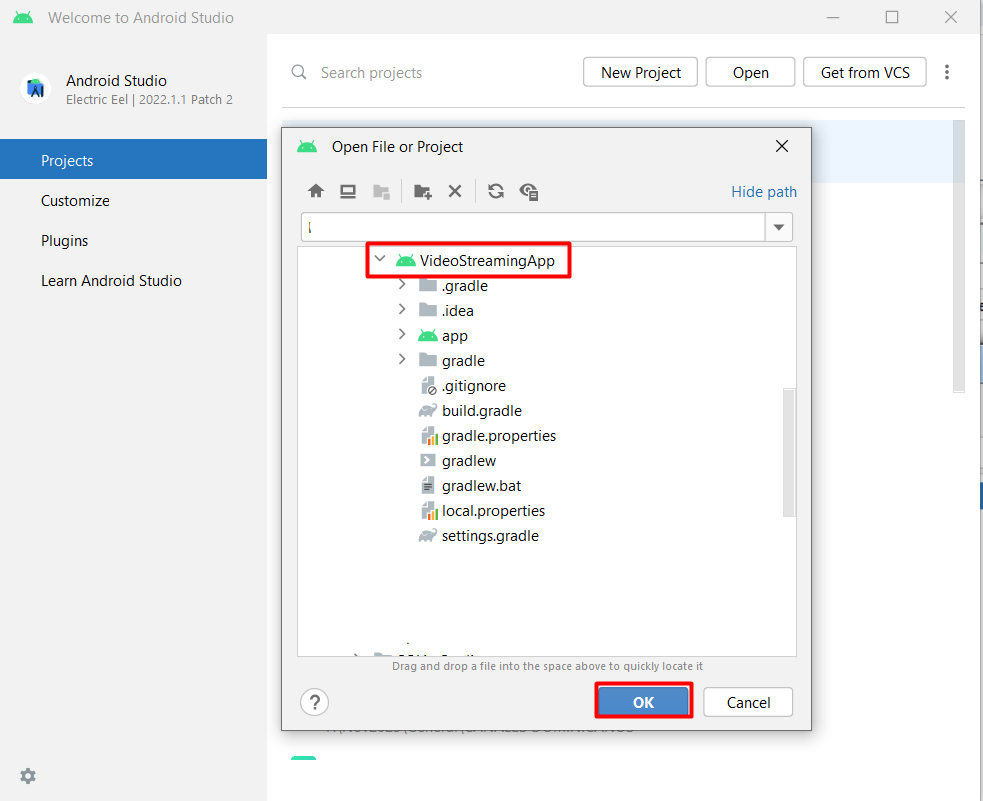
Task: Expand the .gradle folder
Action: click(402, 285)
